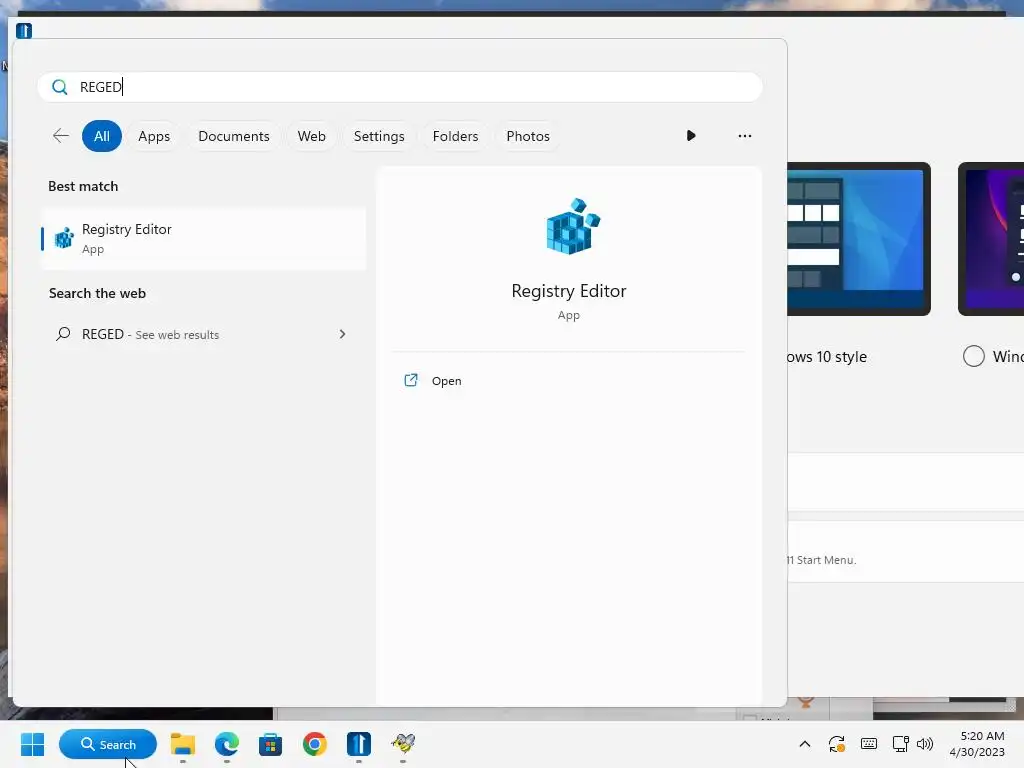Switch to the Documents filter tab
1024x768 pixels.
(234, 136)
